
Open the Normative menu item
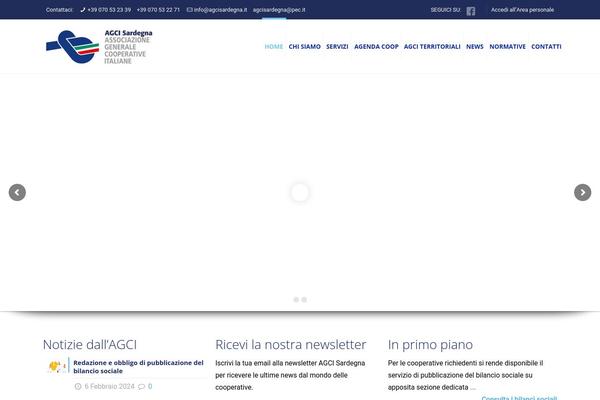(x=507, y=47)
